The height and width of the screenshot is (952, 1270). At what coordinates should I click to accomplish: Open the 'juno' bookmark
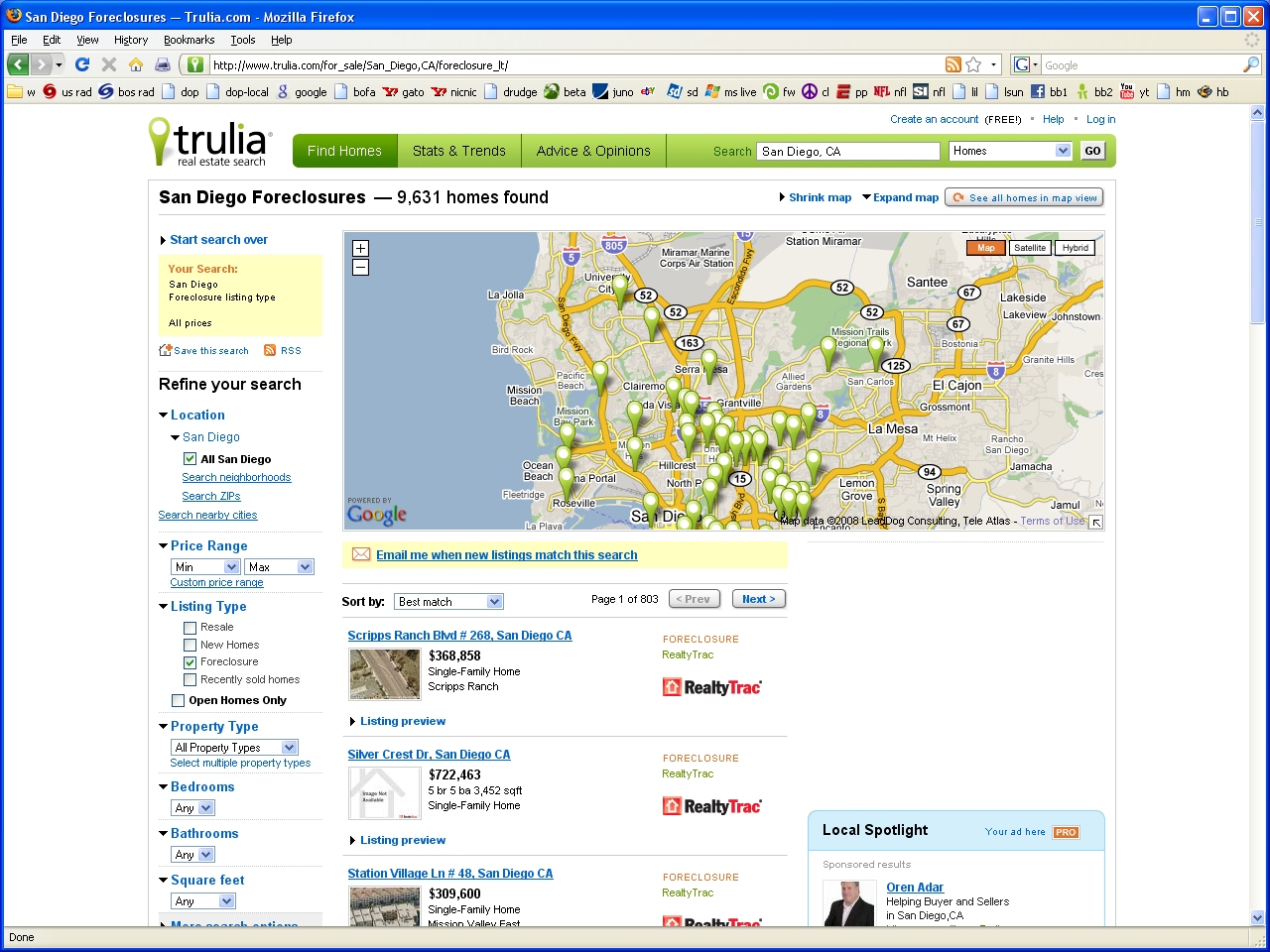pyautogui.click(x=613, y=92)
